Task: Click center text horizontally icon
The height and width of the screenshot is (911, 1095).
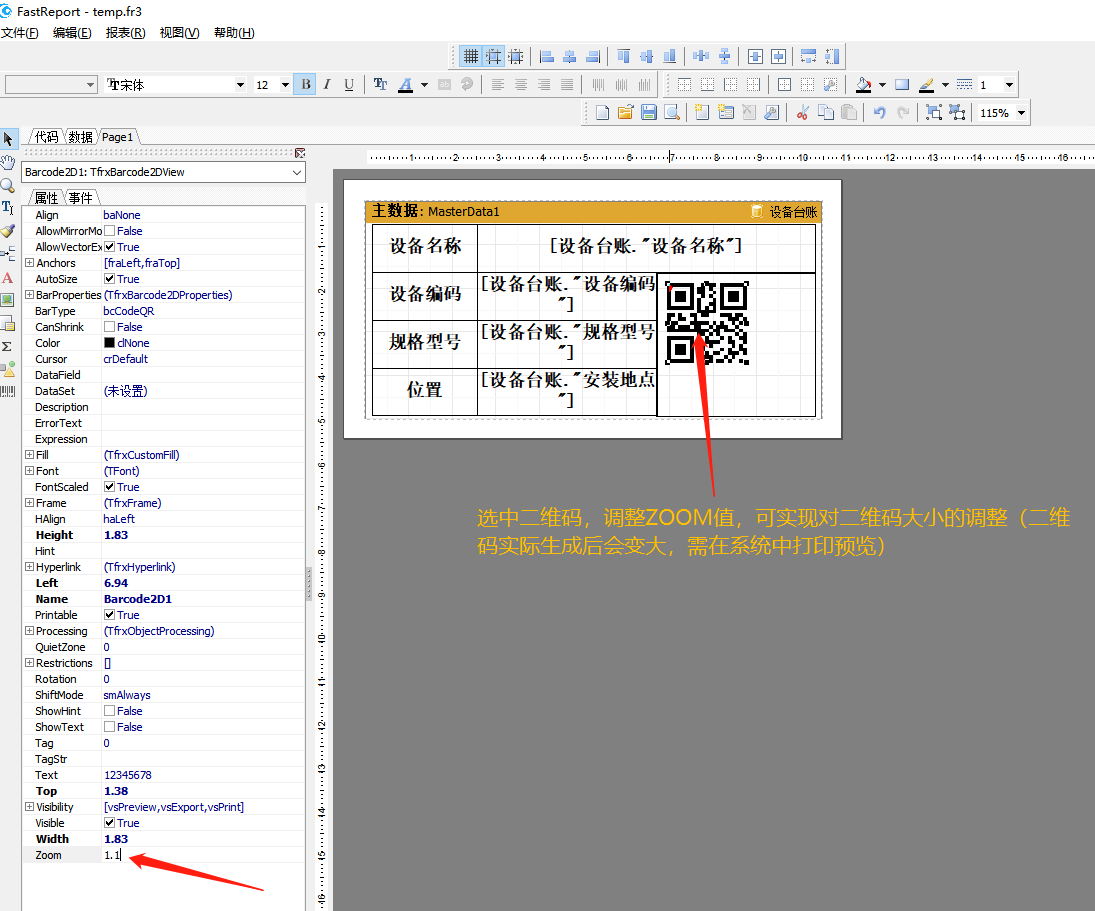Action: (521, 84)
